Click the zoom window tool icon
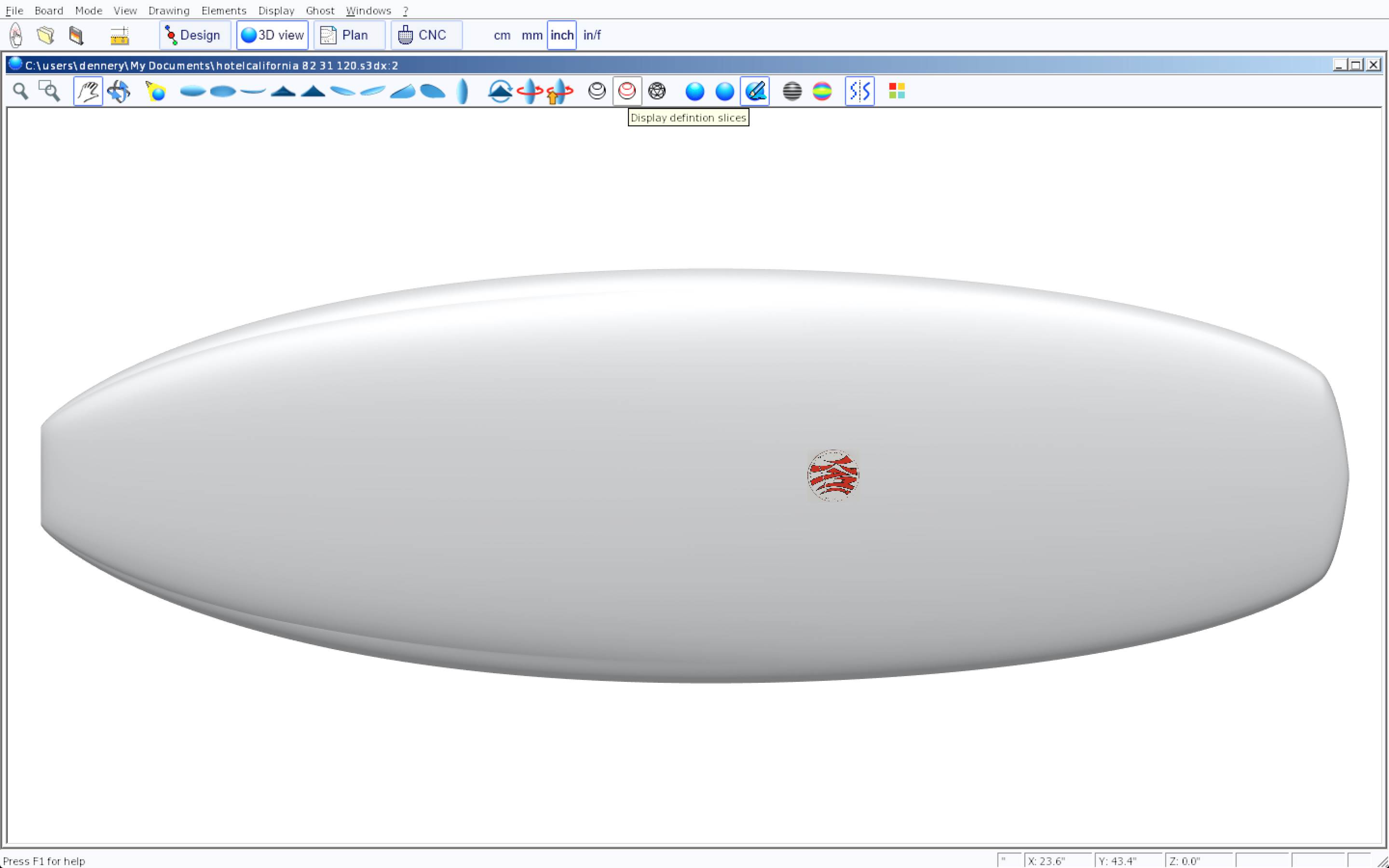 pos(49,91)
